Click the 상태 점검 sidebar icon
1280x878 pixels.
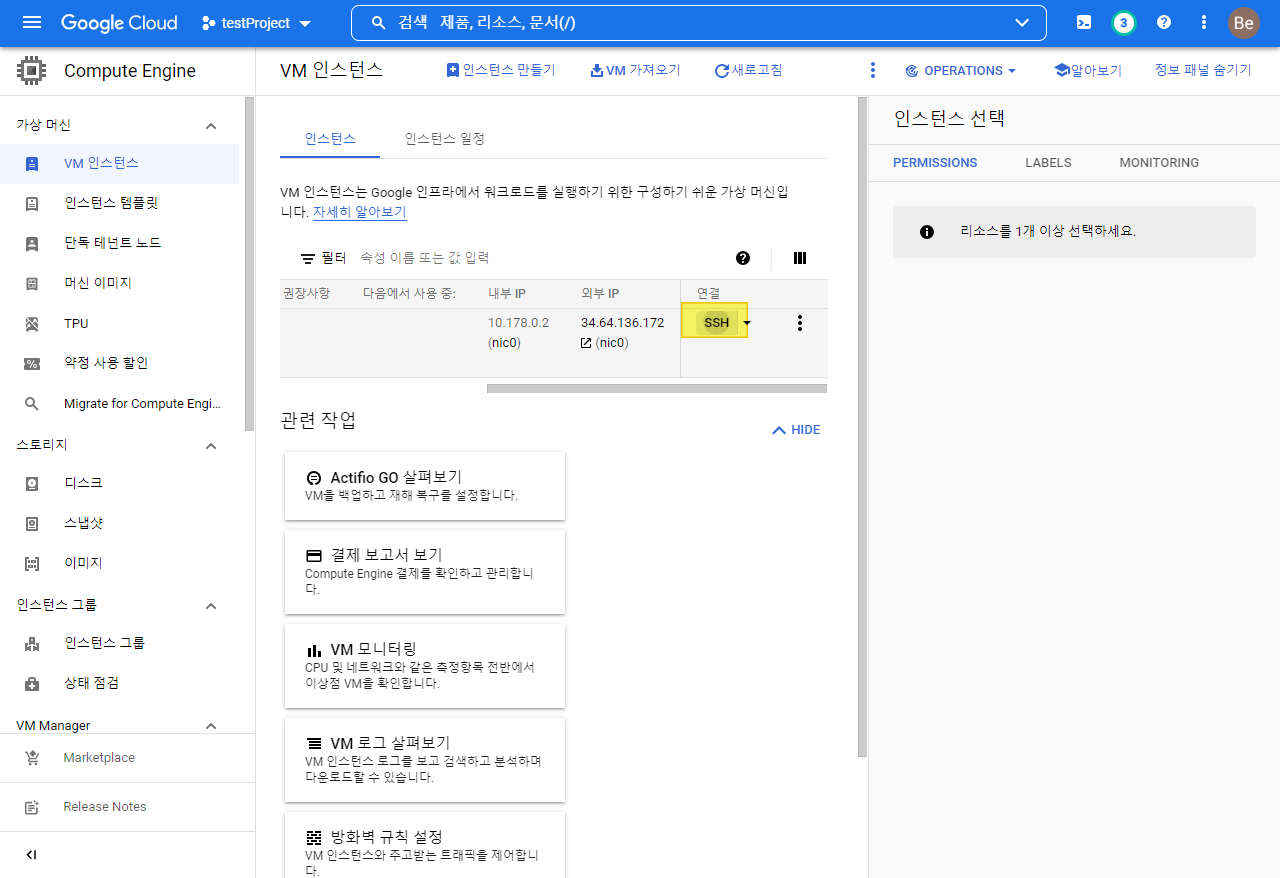[32, 684]
